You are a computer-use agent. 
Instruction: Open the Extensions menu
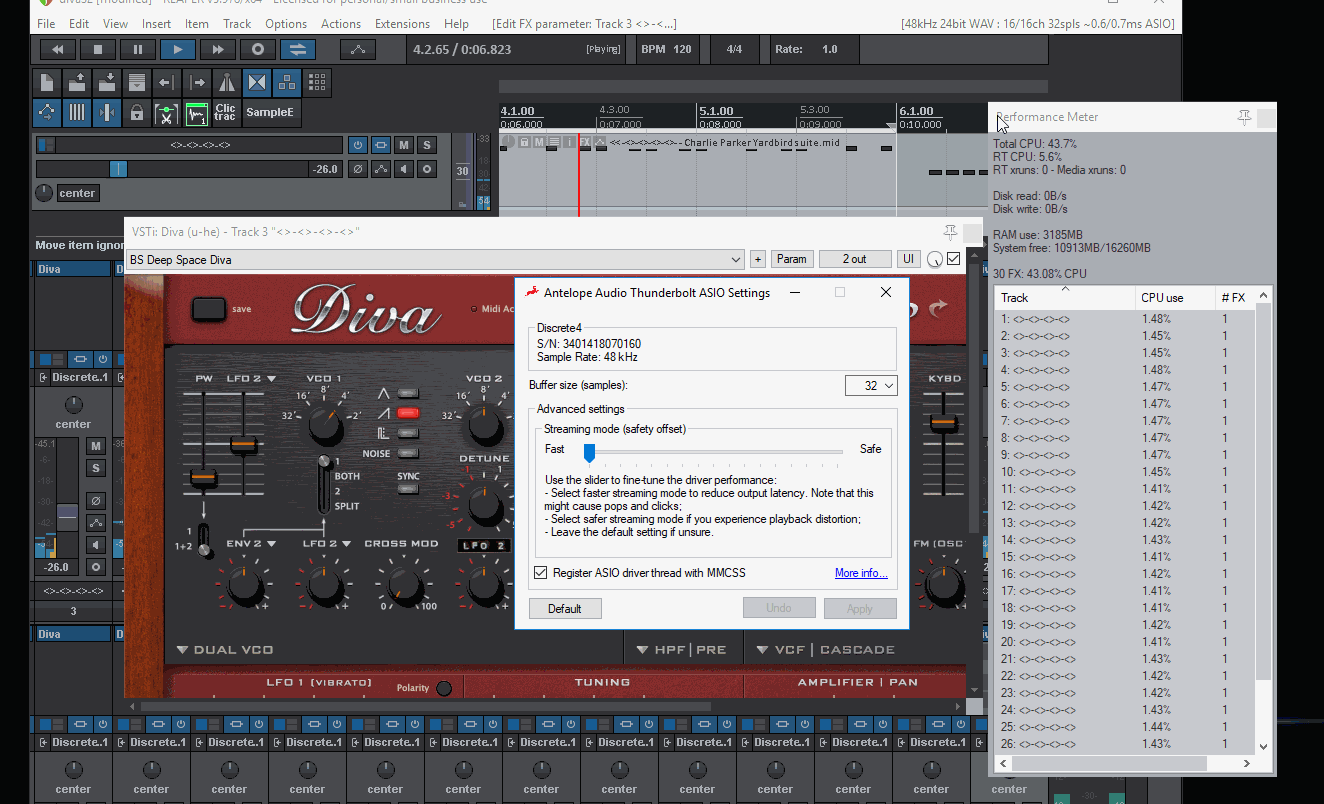[x=402, y=23]
